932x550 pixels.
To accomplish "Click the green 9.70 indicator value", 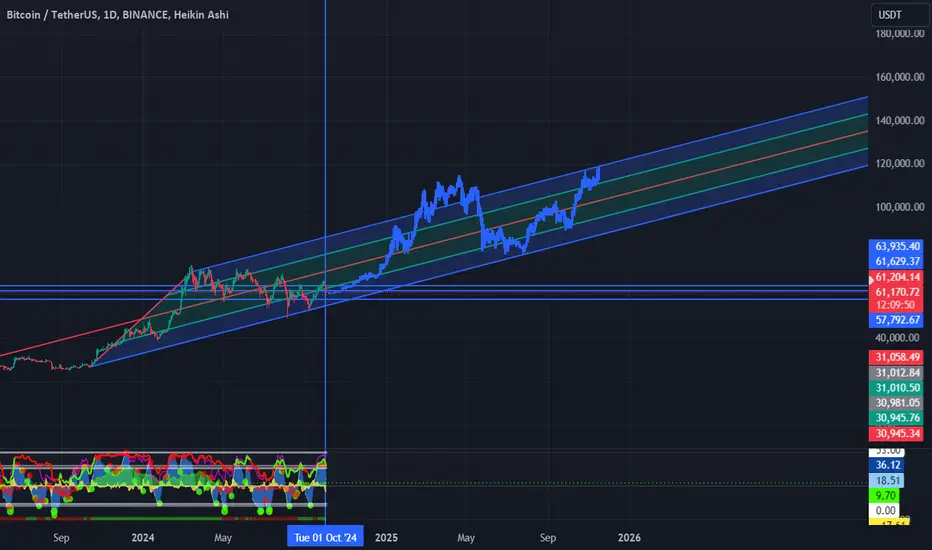I will point(884,495).
